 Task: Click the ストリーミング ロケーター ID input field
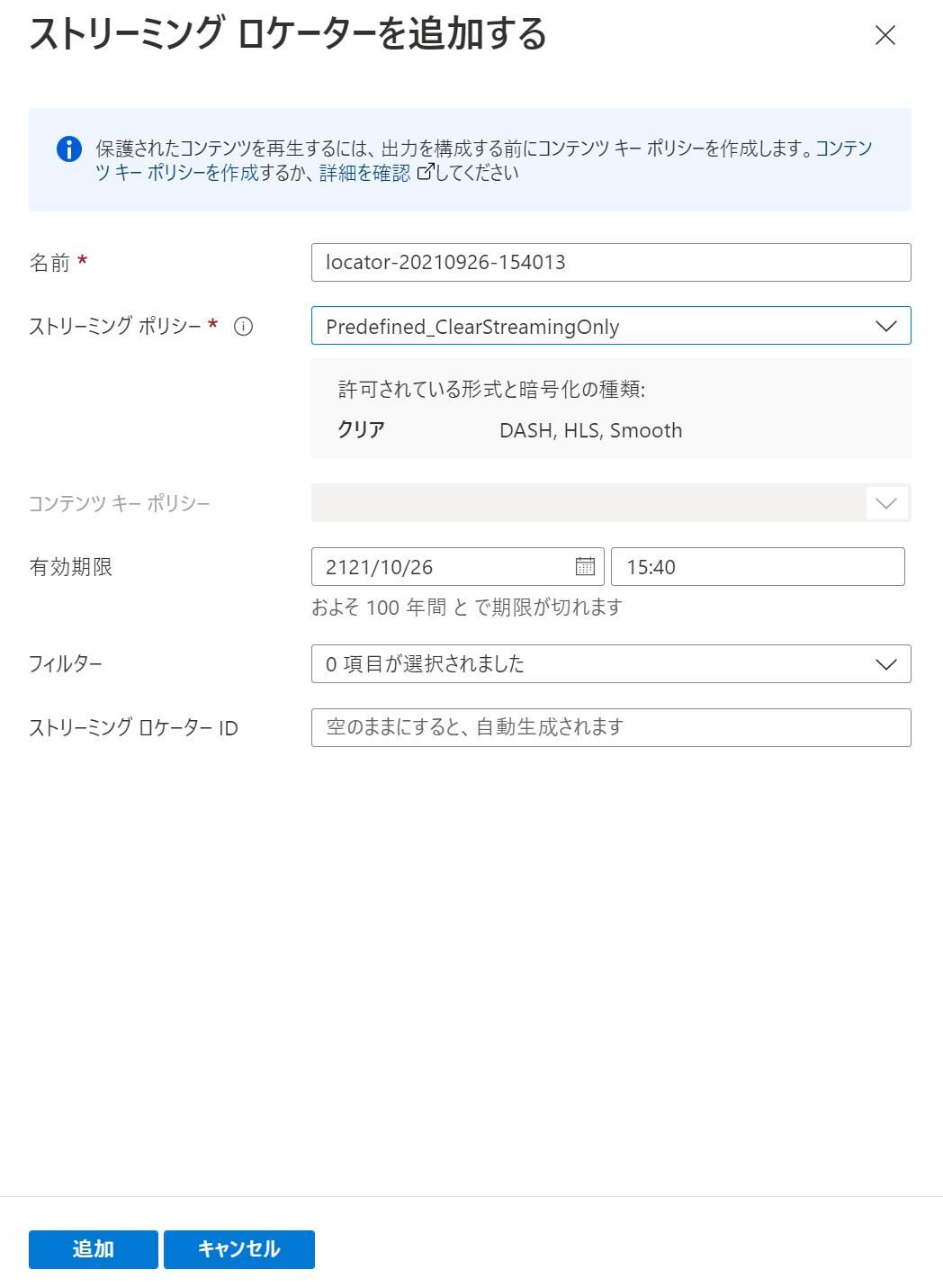click(x=611, y=727)
